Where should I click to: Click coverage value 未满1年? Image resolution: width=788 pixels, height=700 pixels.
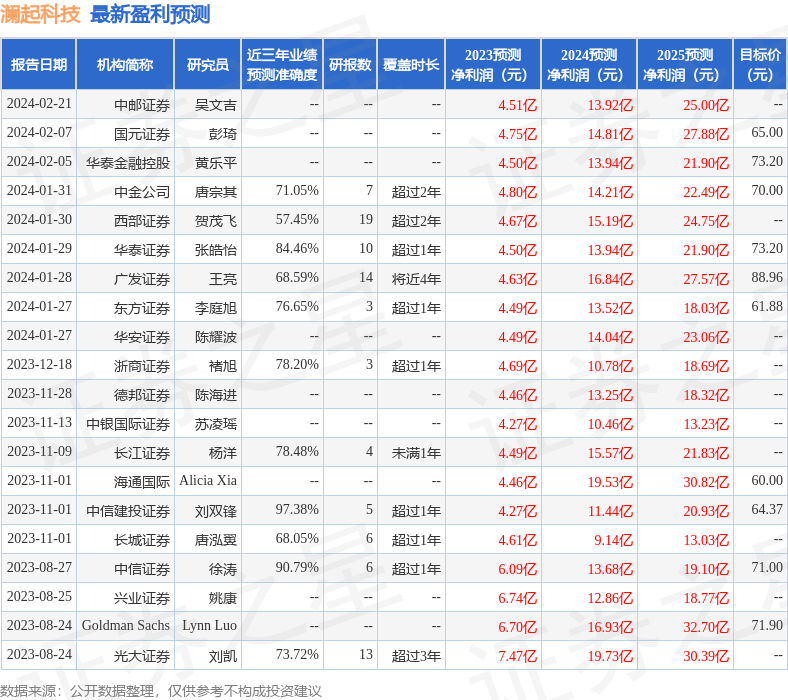[416, 453]
